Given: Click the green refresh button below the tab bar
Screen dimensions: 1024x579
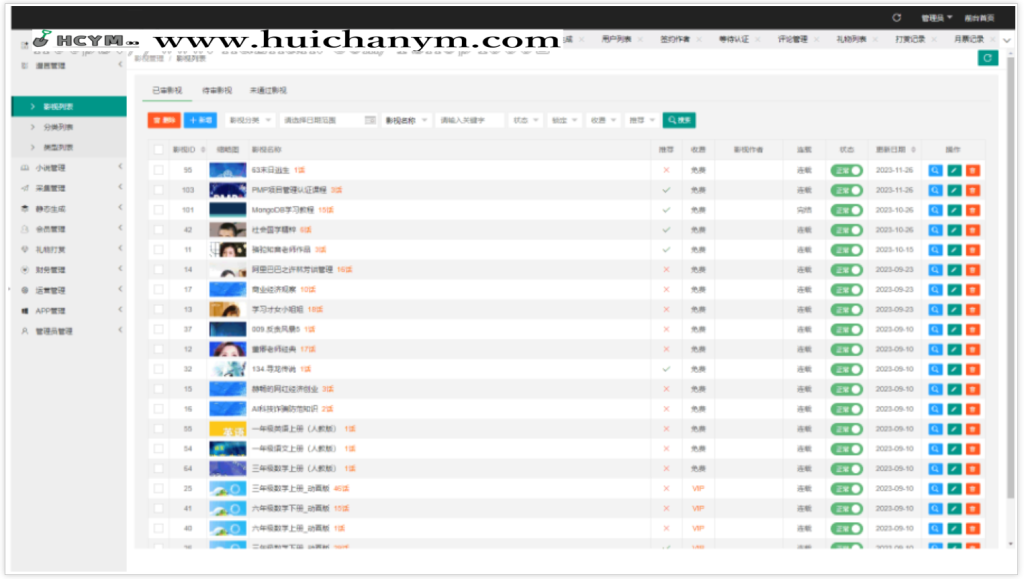Looking at the screenshot, I should tap(987, 59).
